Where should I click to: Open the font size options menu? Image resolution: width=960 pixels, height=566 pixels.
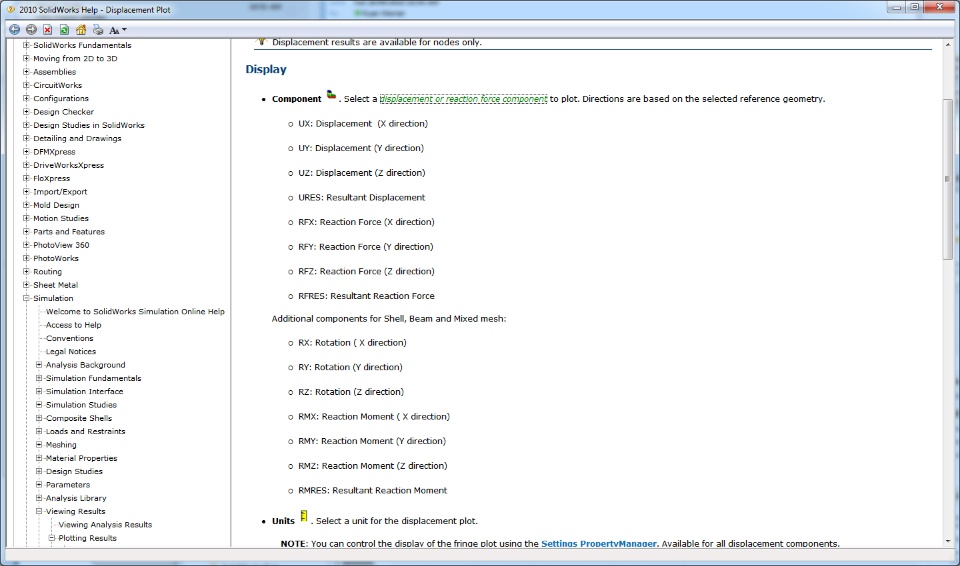click(x=118, y=29)
